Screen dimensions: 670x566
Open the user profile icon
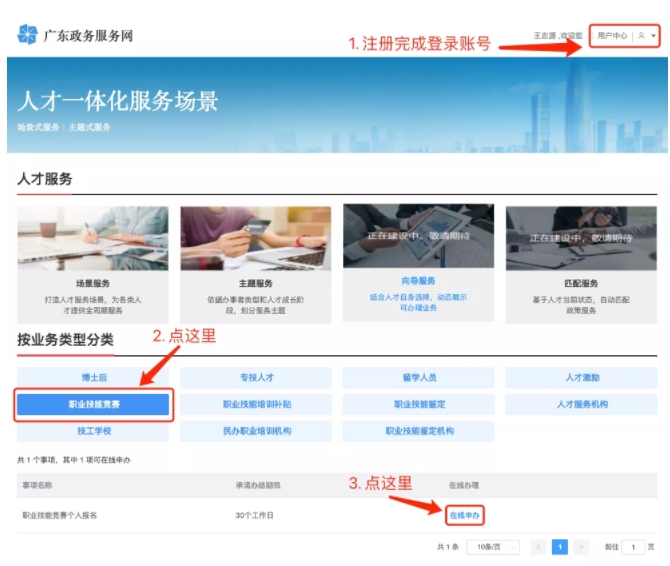click(641, 36)
